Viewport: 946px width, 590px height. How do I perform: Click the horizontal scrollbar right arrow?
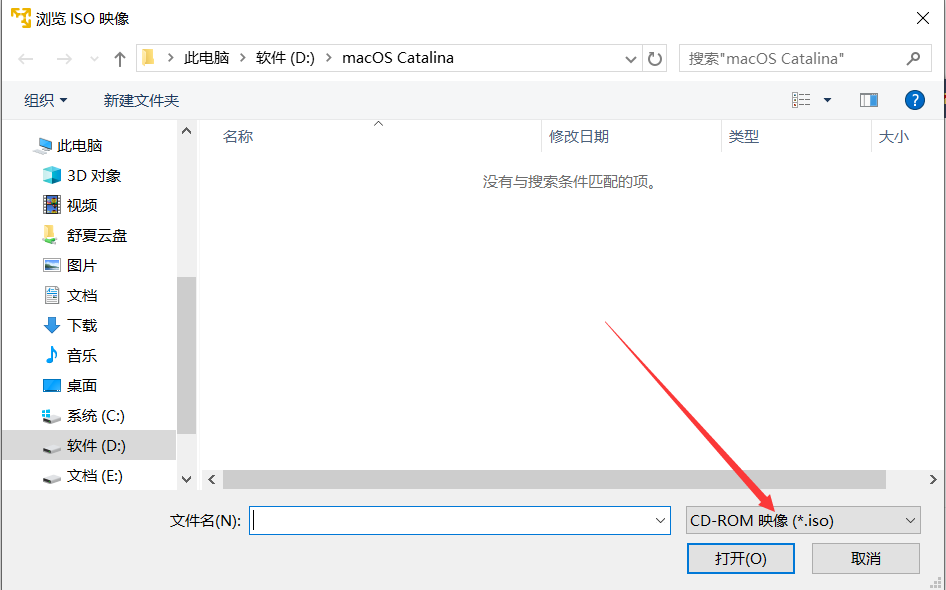(933, 480)
